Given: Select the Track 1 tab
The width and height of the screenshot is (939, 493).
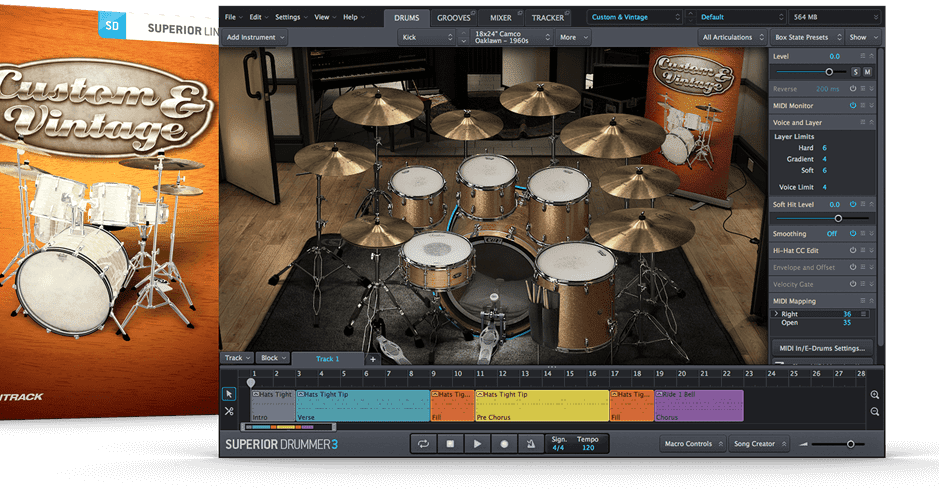Looking at the screenshot, I should click(x=328, y=359).
